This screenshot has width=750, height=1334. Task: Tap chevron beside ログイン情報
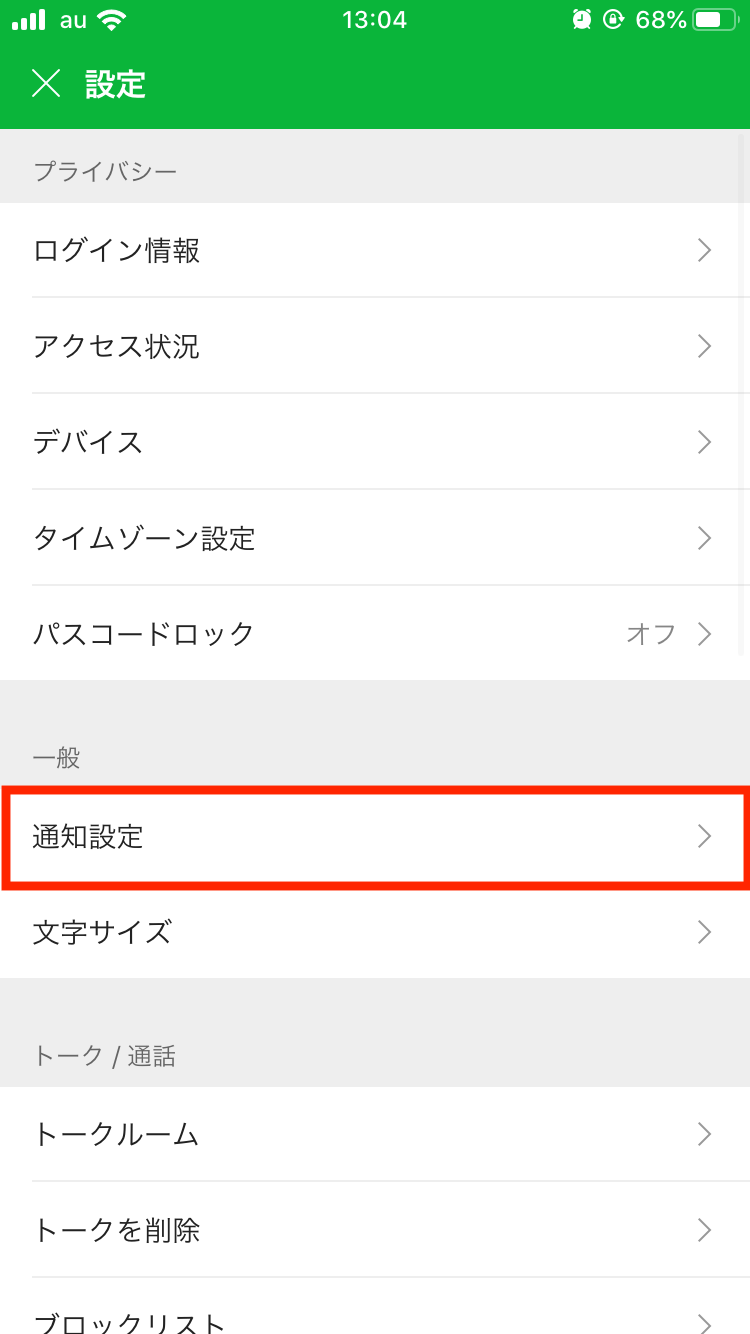point(705,250)
